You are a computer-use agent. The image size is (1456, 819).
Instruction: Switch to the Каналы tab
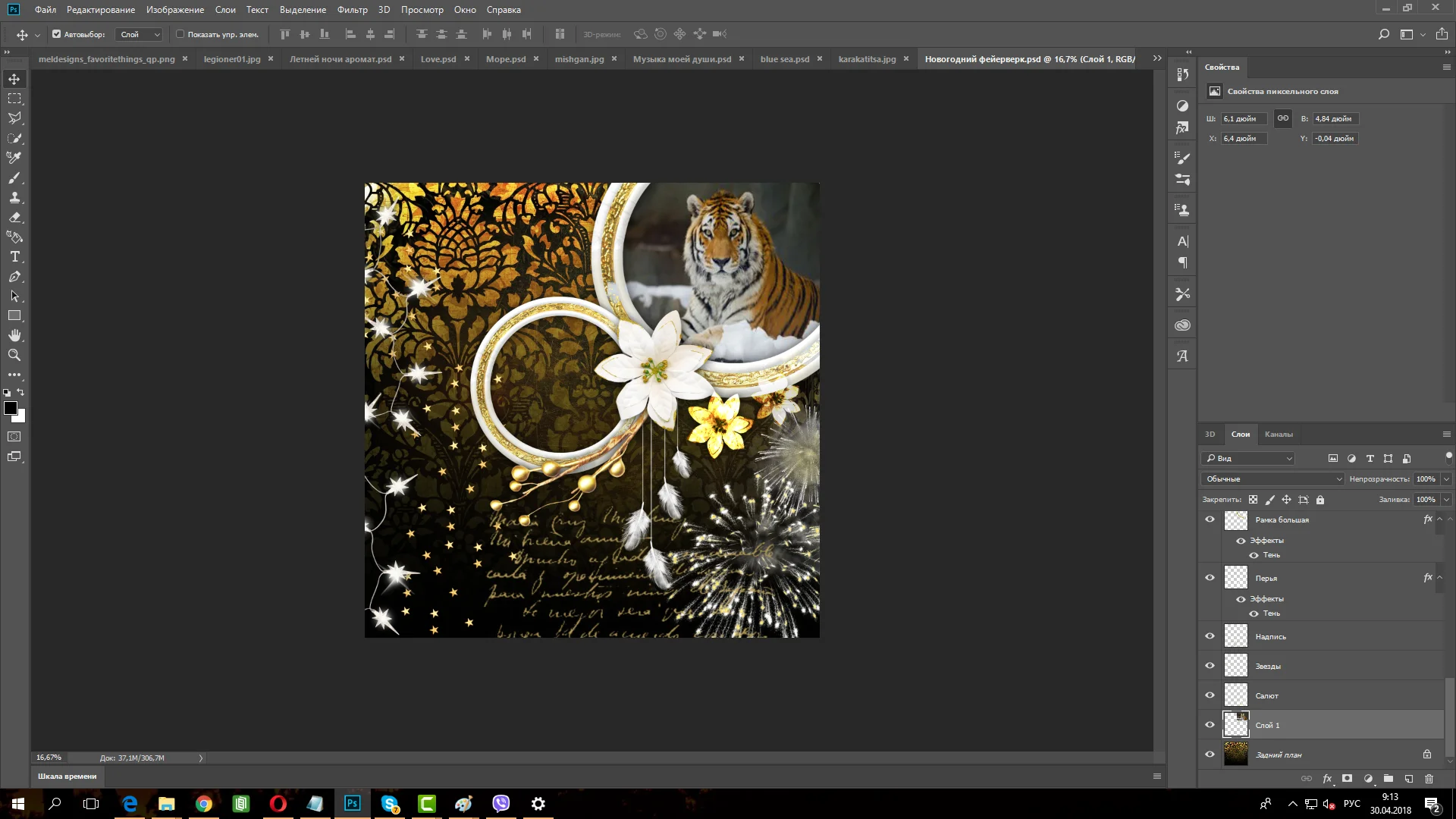[1278, 435]
